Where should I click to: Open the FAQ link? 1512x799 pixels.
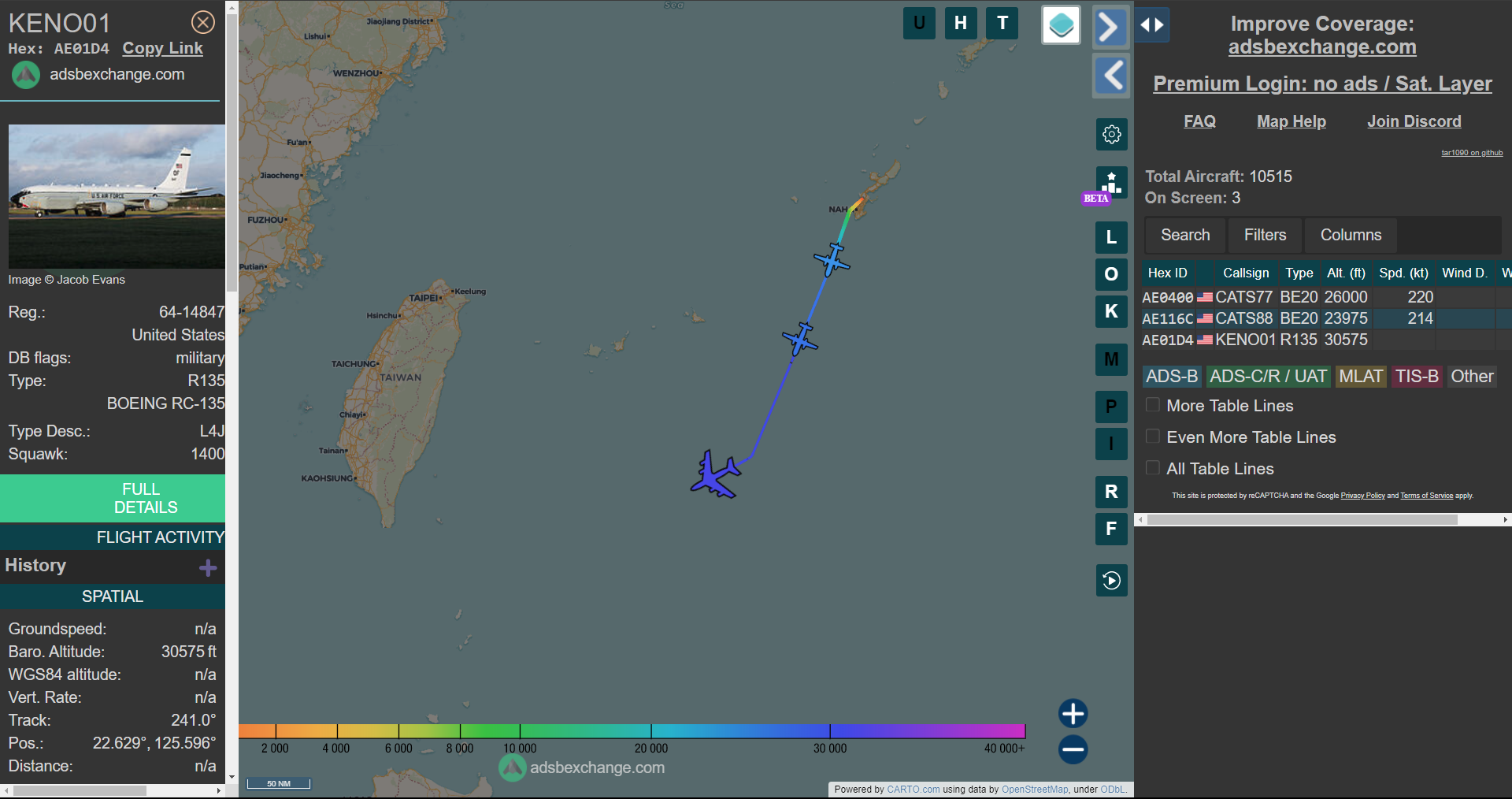[1199, 121]
